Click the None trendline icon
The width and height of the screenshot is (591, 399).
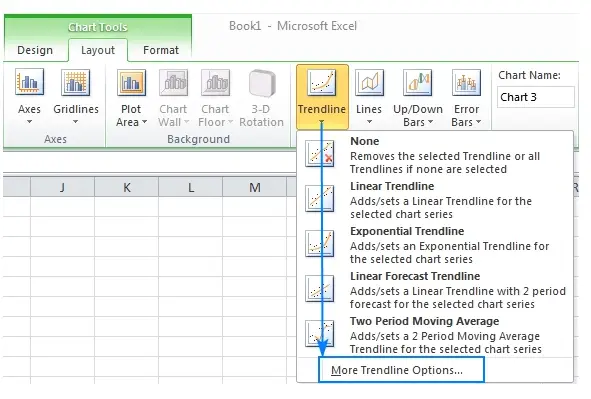(320, 153)
